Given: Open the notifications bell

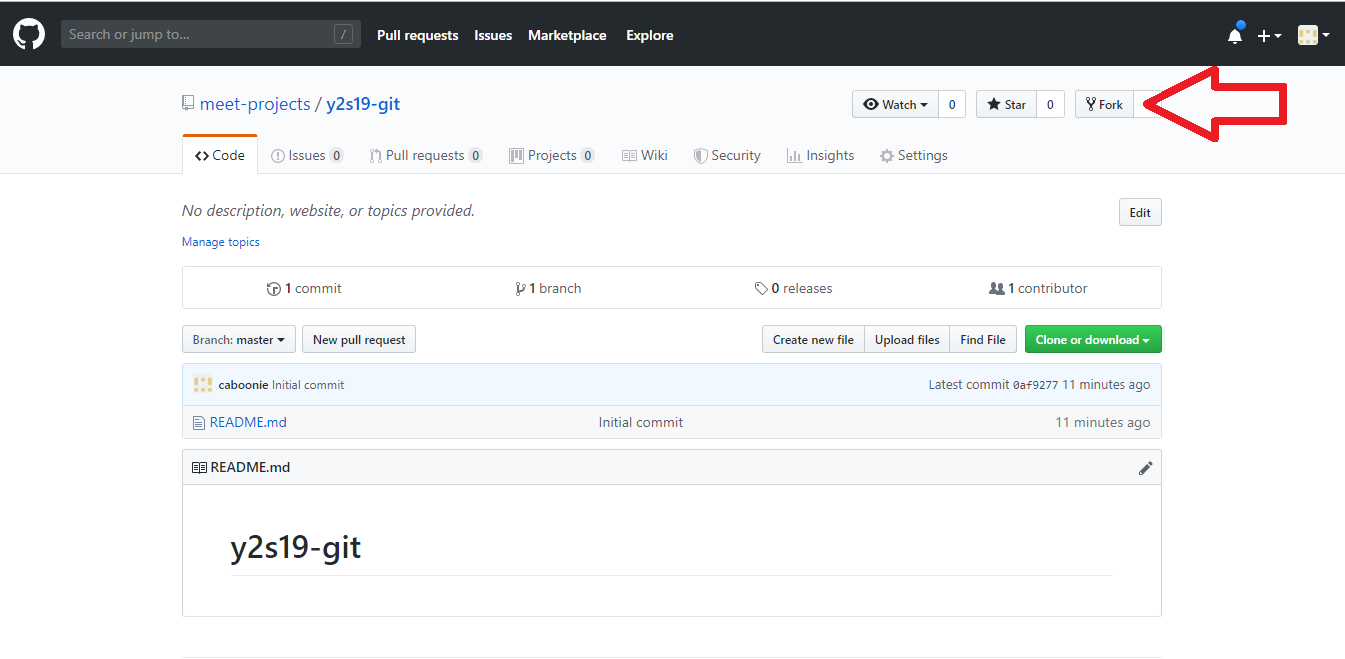Looking at the screenshot, I should [1235, 35].
